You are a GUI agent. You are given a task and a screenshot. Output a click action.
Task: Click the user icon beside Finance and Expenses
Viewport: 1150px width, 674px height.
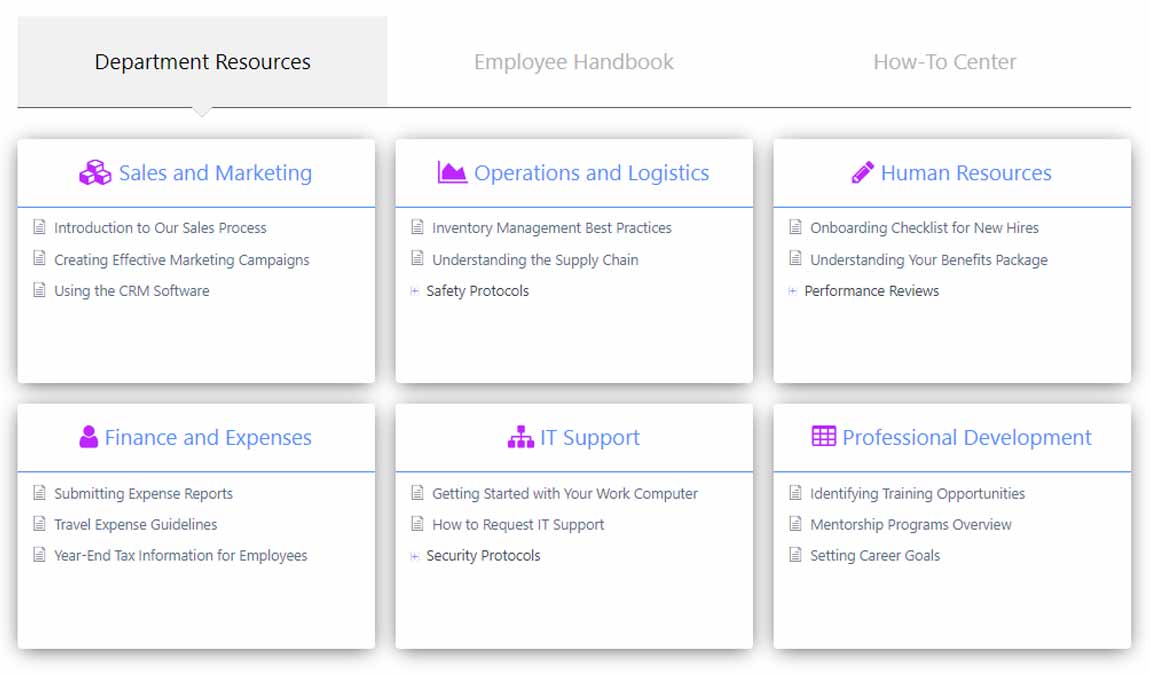tap(88, 437)
